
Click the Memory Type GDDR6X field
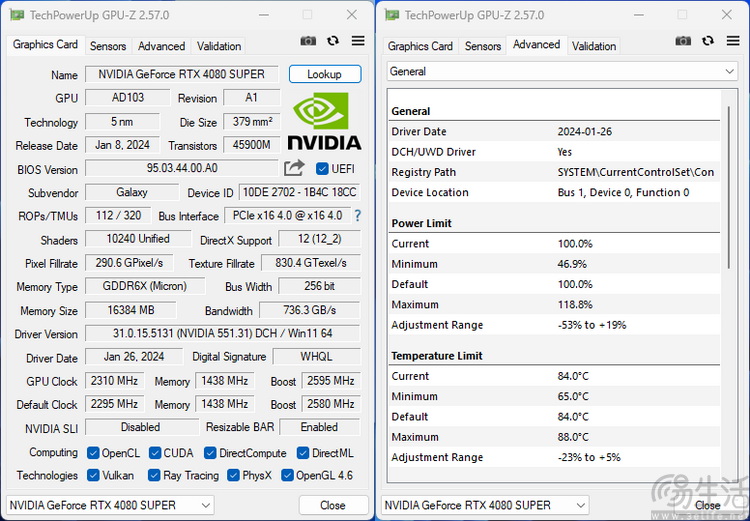click(145, 286)
